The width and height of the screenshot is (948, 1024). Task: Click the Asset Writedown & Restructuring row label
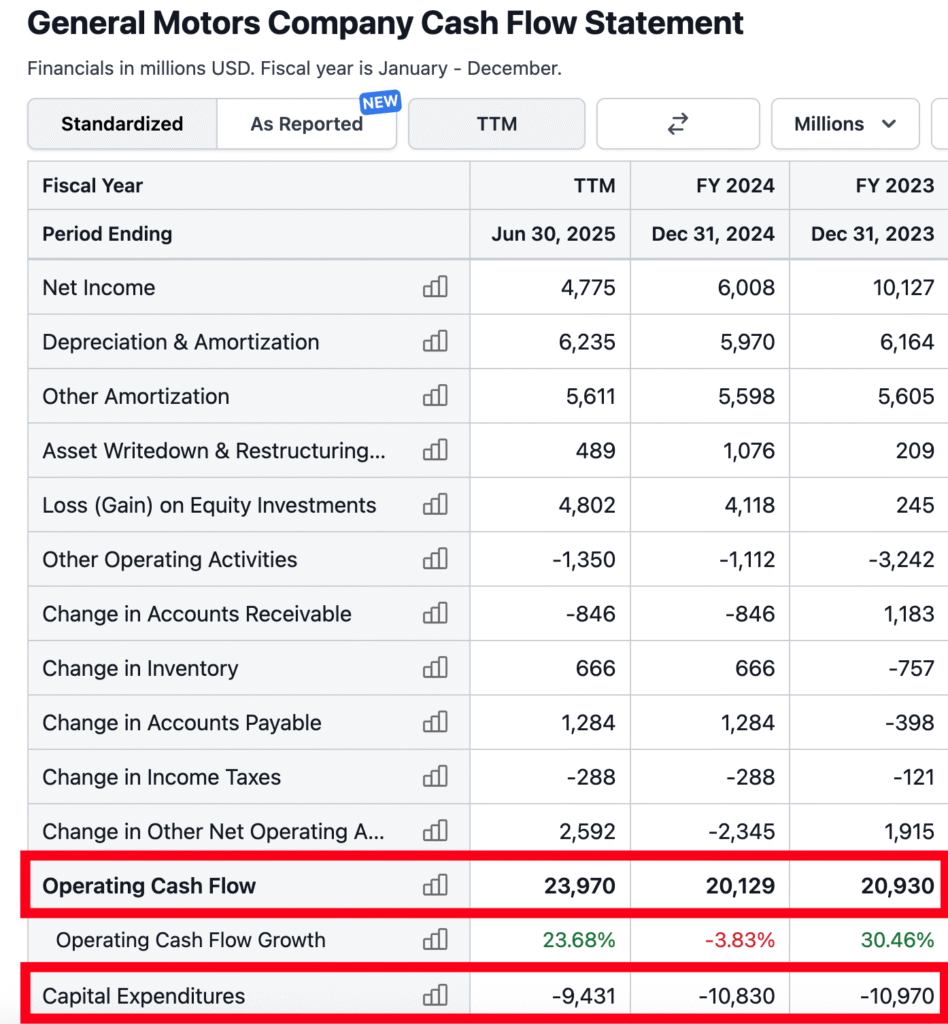click(x=213, y=451)
